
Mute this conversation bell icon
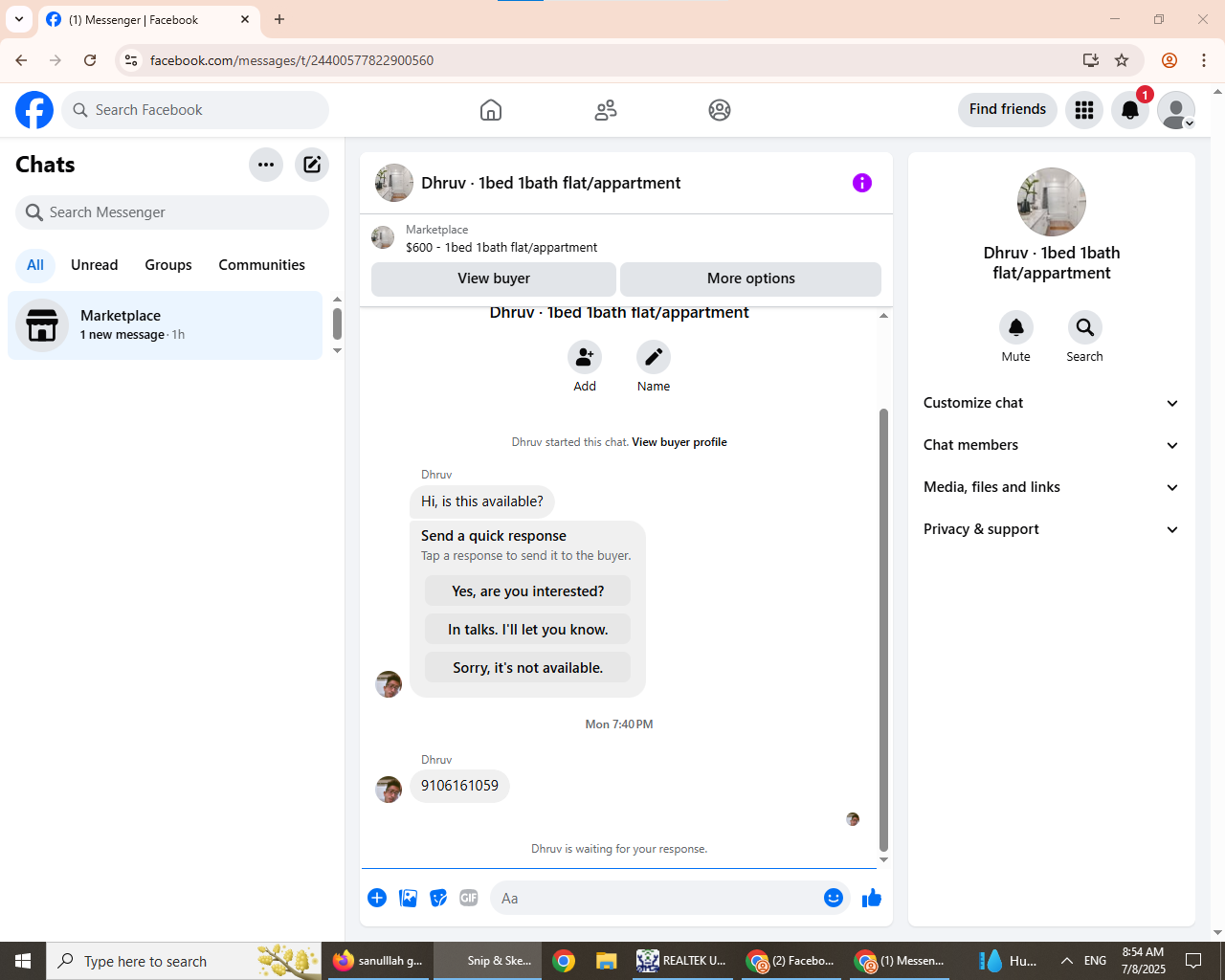pos(1016,327)
